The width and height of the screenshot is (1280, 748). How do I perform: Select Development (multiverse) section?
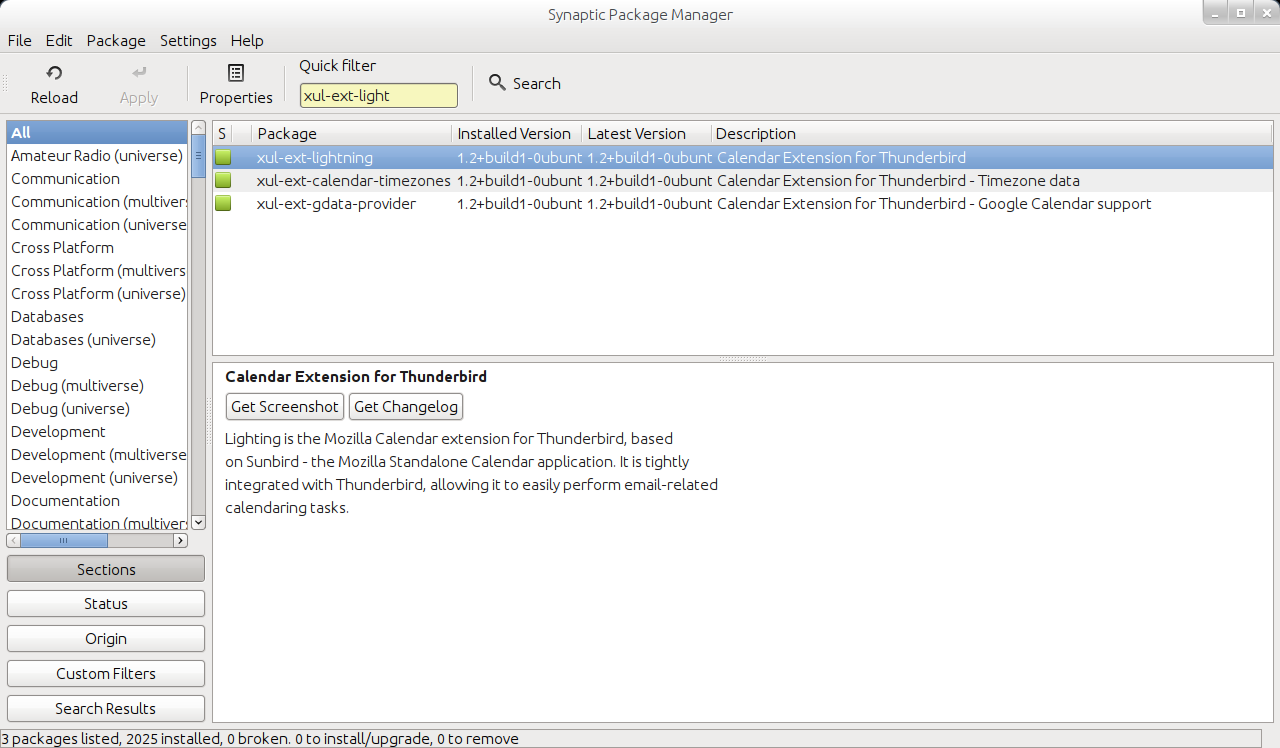pos(98,455)
